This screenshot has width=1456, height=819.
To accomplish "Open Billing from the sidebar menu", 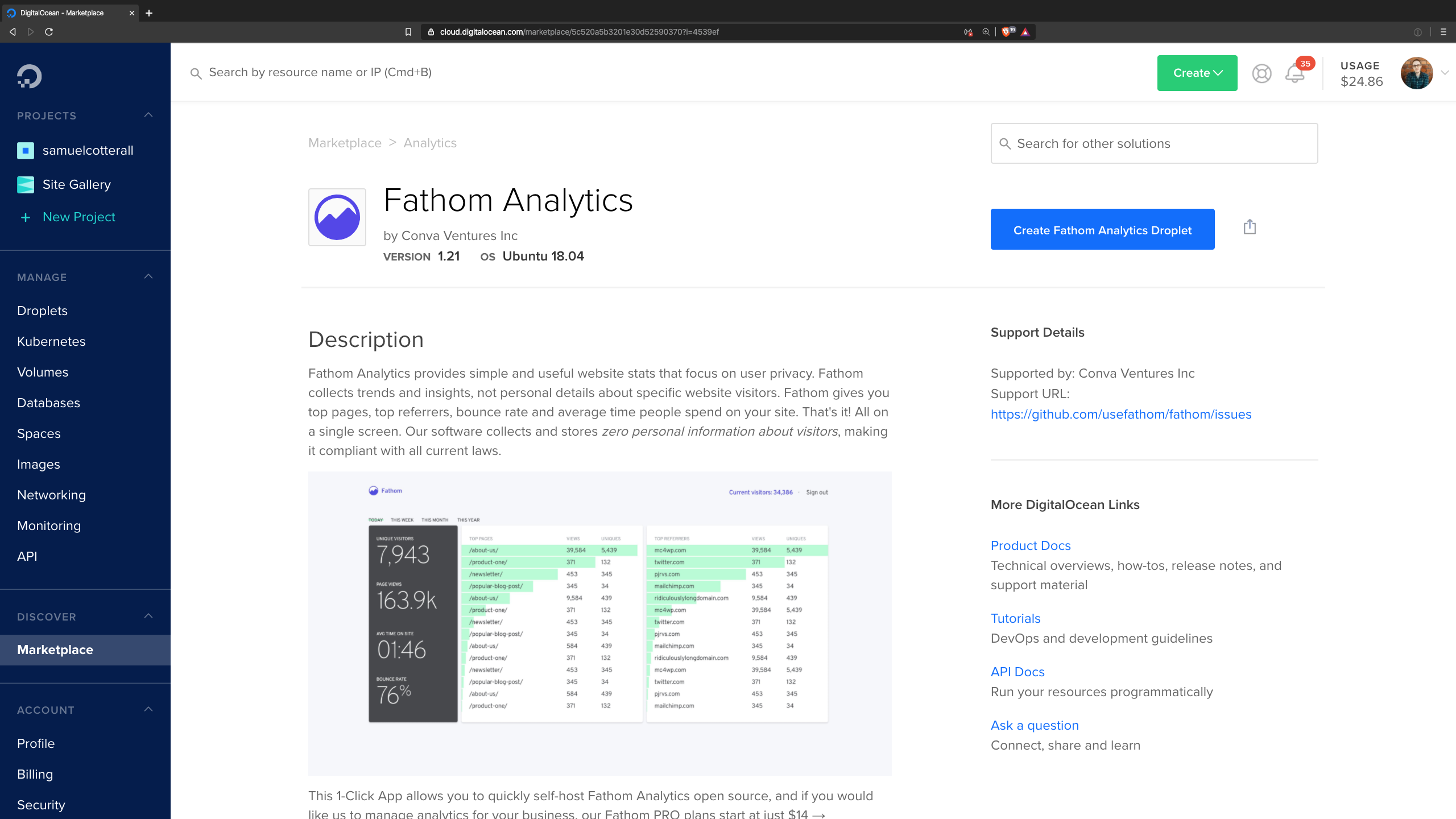I will (35, 774).
